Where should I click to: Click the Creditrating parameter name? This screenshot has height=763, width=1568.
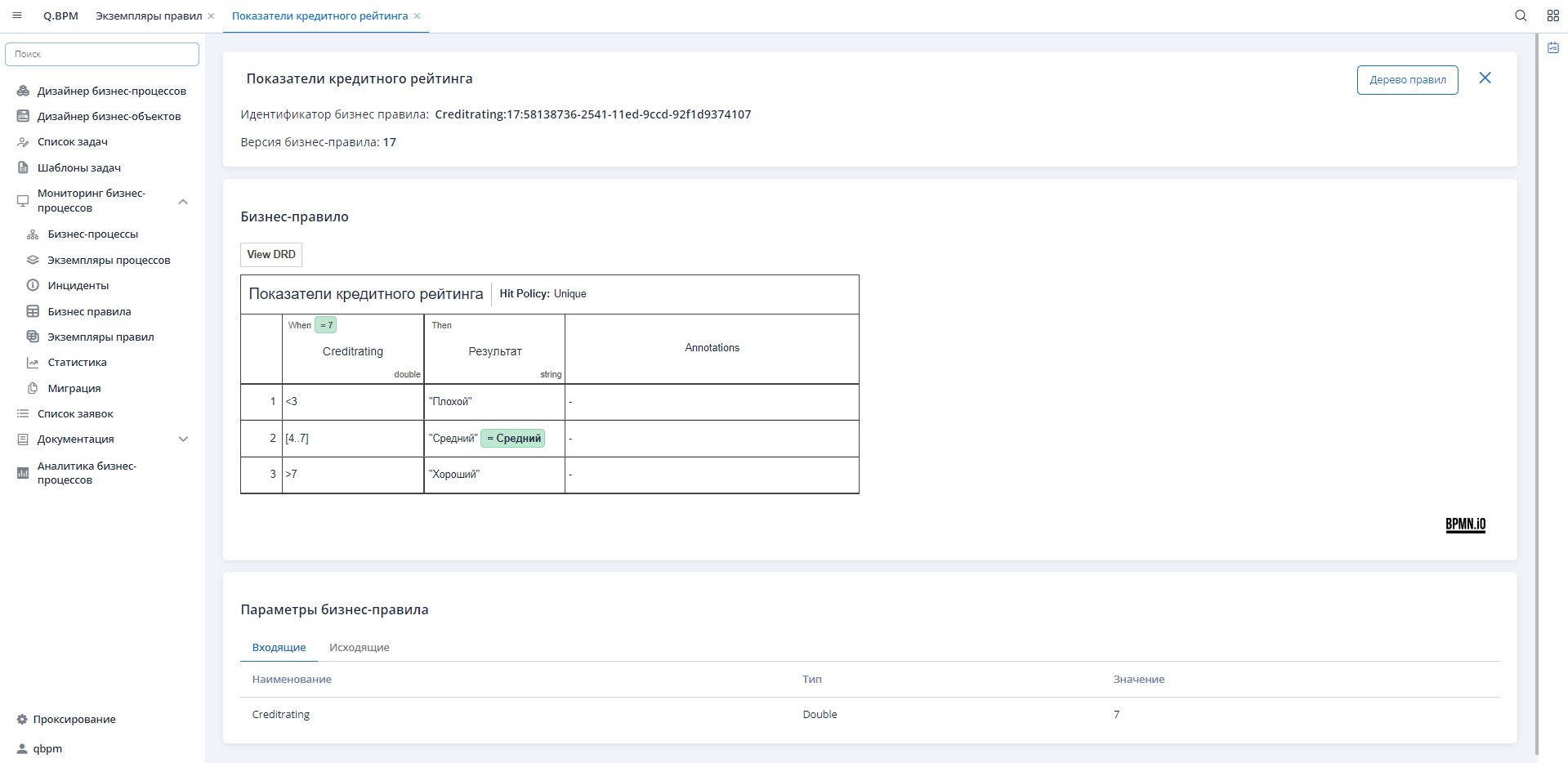click(281, 715)
